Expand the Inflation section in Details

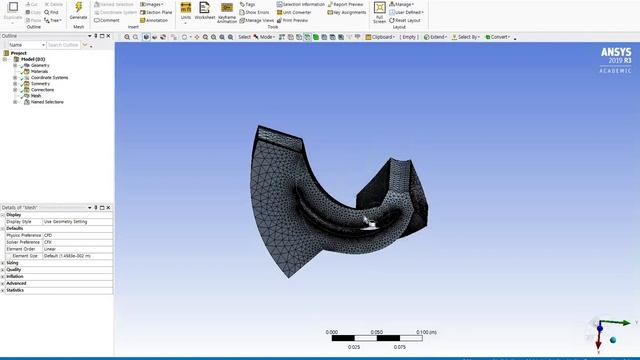(x=3, y=277)
